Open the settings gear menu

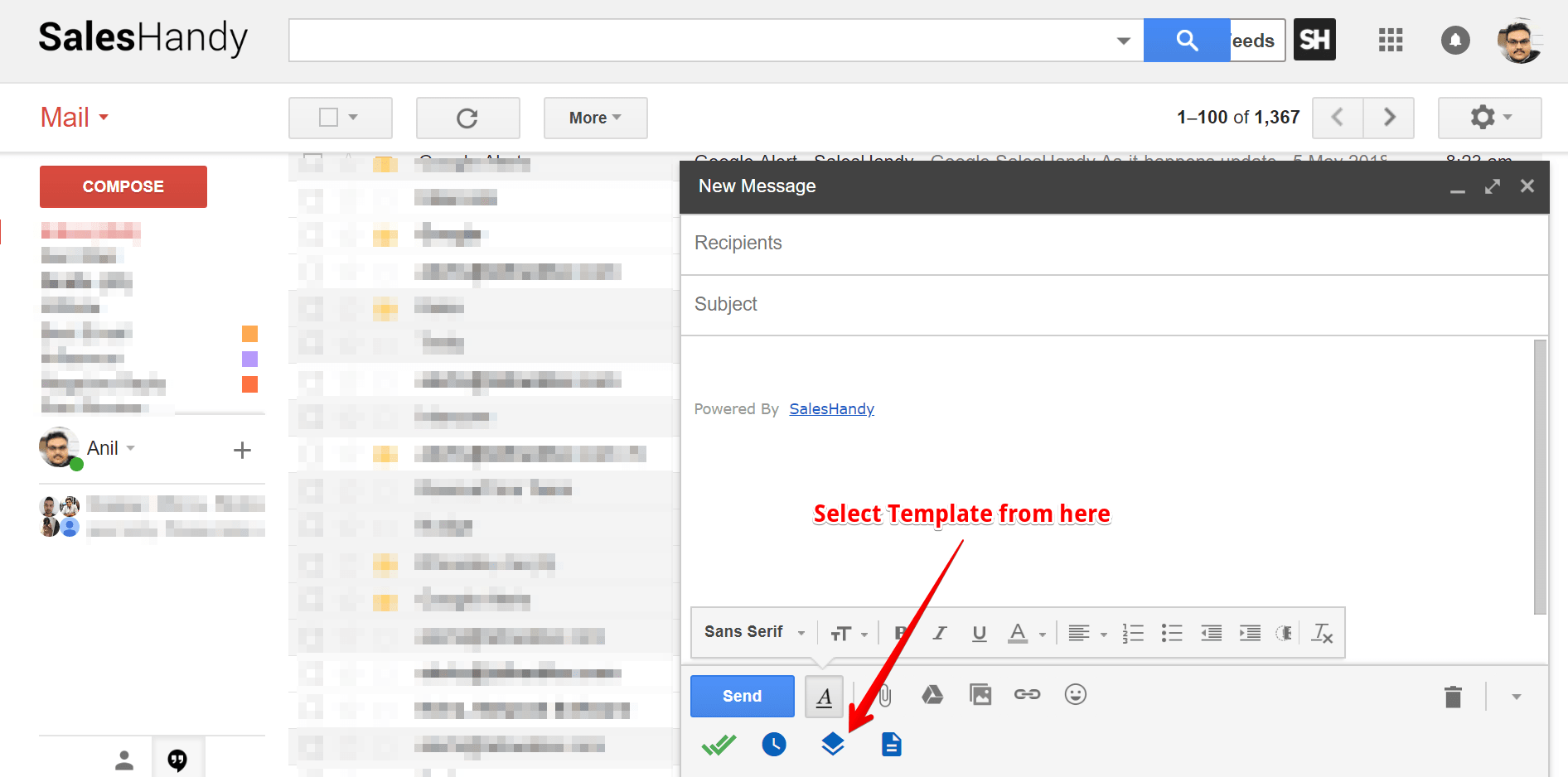point(1489,118)
